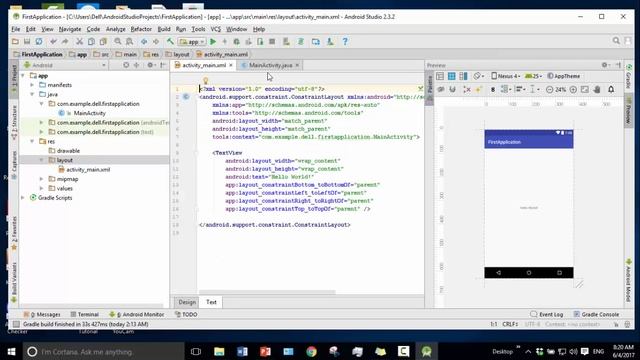Click the Redo toolbar icon
640x360 pixels.
(x=65, y=42)
